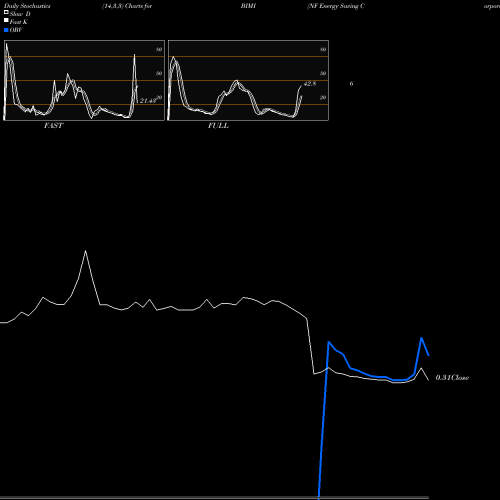Image resolution: width=500 pixels, height=500 pixels.
Task: Click the '(14,3,3) Charts for' text
Action: click(127, 6)
